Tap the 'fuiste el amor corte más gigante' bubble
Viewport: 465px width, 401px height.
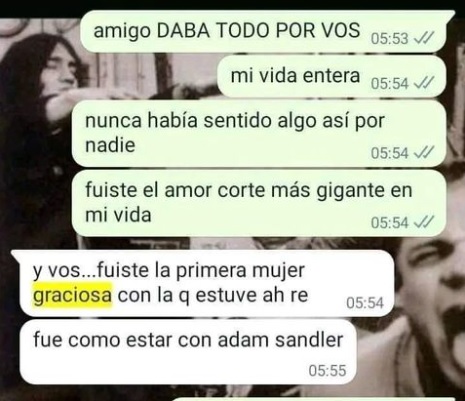pyautogui.click(x=259, y=203)
